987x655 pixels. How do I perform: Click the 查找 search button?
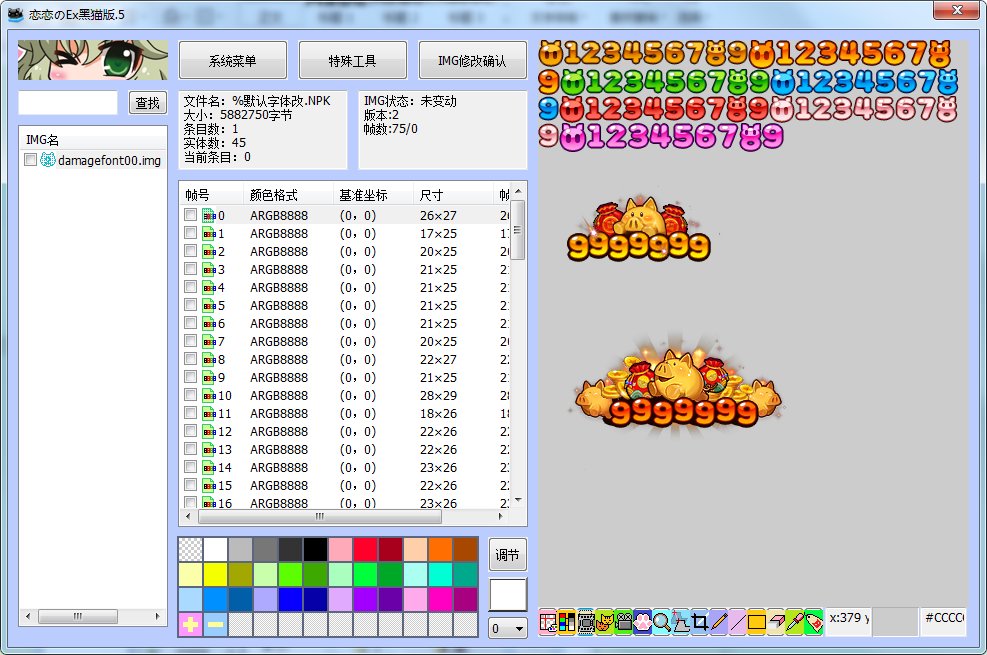pos(148,103)
